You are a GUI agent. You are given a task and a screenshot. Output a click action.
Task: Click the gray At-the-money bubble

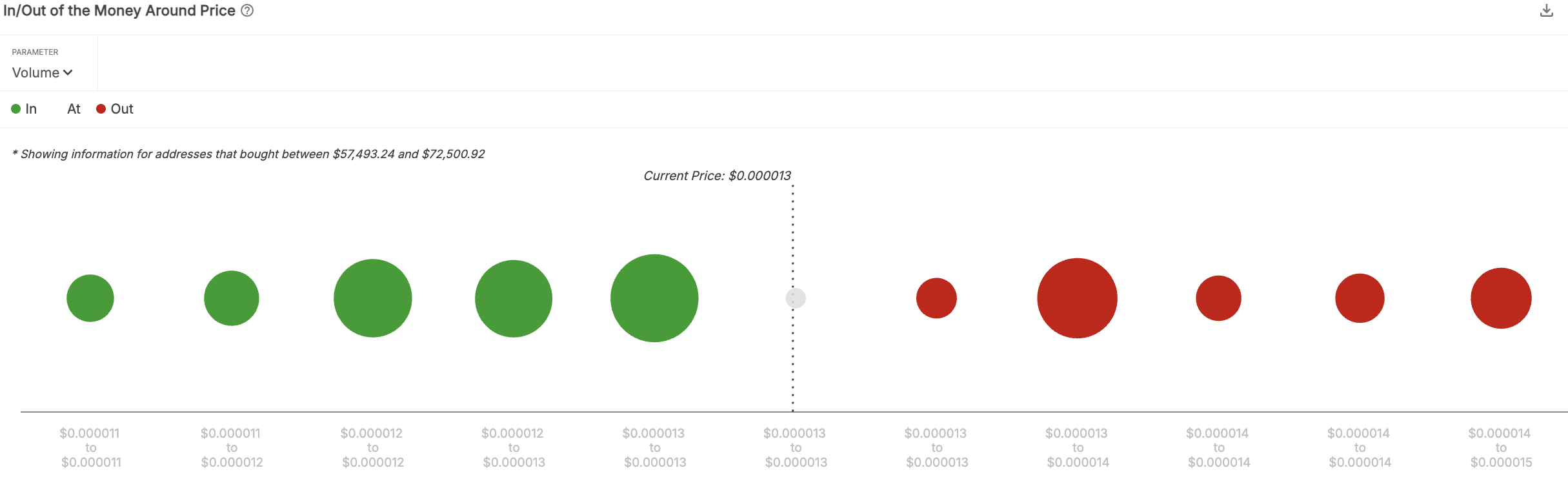click(796, 298)
